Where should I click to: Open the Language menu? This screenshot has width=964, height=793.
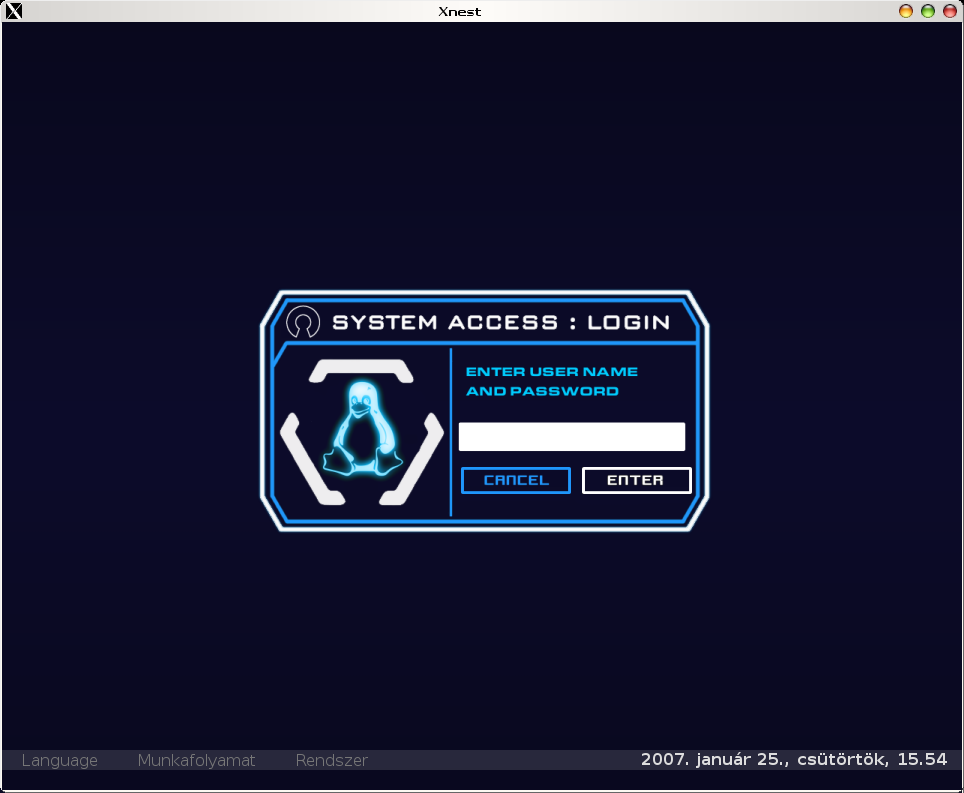(x=60, y=760)
